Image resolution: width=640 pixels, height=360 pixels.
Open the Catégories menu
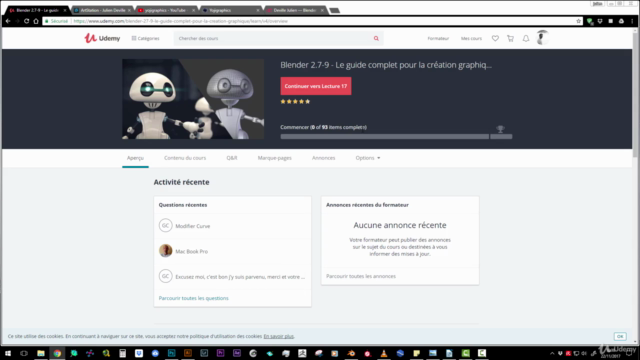pyautogui.click(x=145, y=38)
